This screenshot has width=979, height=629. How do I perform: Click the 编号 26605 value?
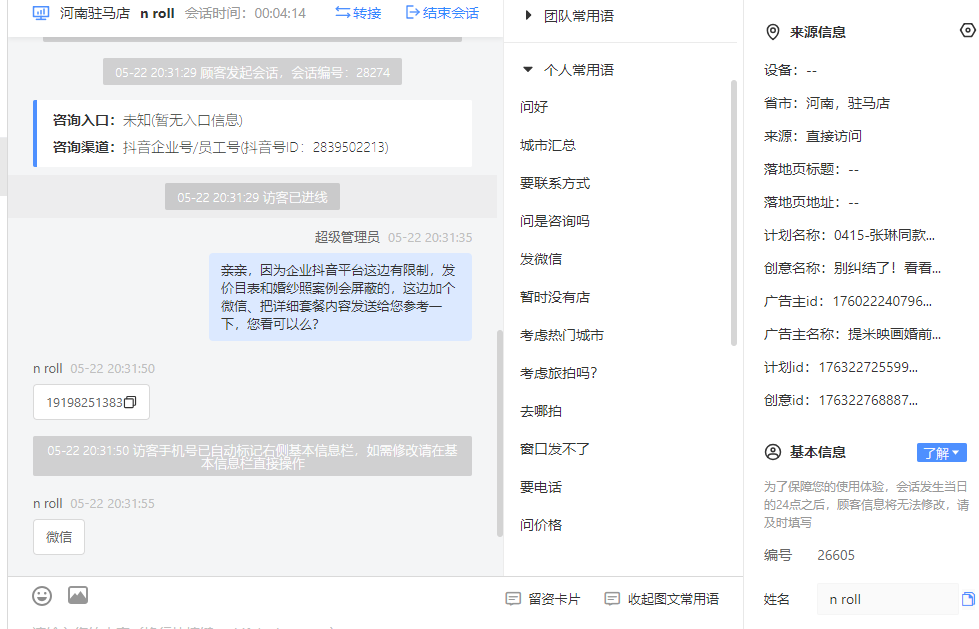[836, 555]
